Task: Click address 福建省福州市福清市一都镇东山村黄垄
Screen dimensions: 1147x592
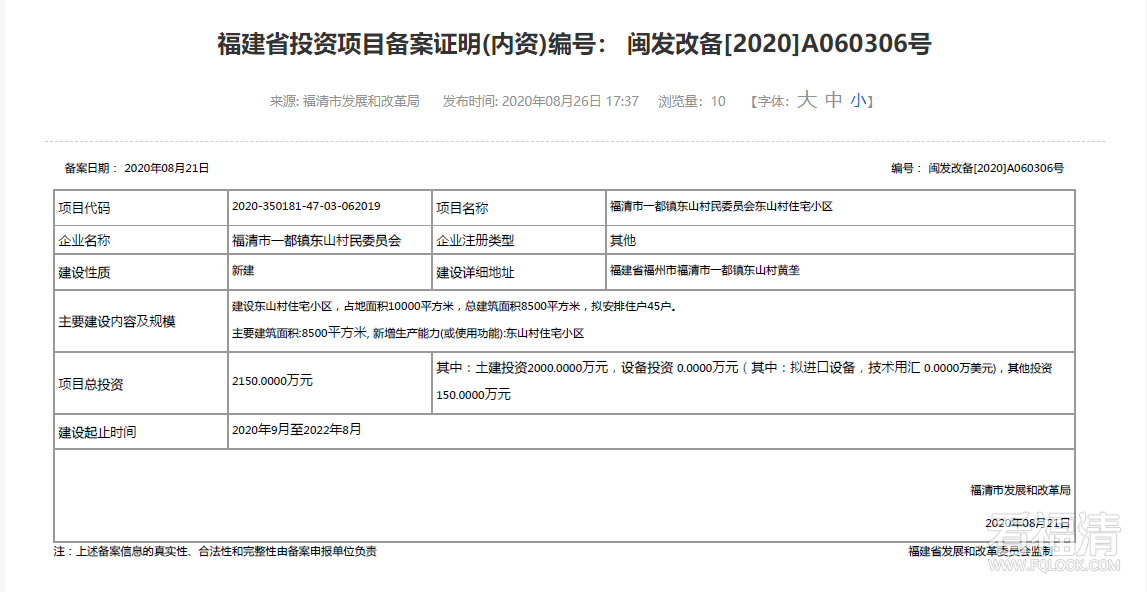Action: pos(704,270)
